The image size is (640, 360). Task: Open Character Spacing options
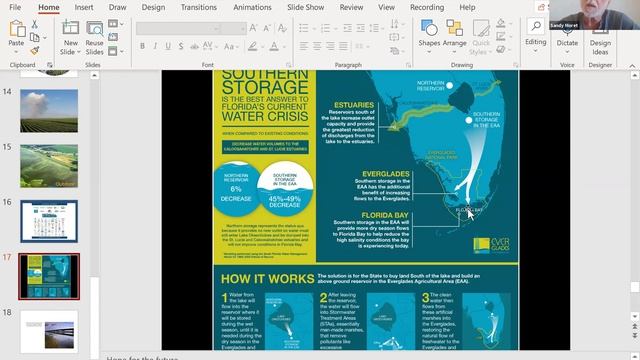click(209, 46)
